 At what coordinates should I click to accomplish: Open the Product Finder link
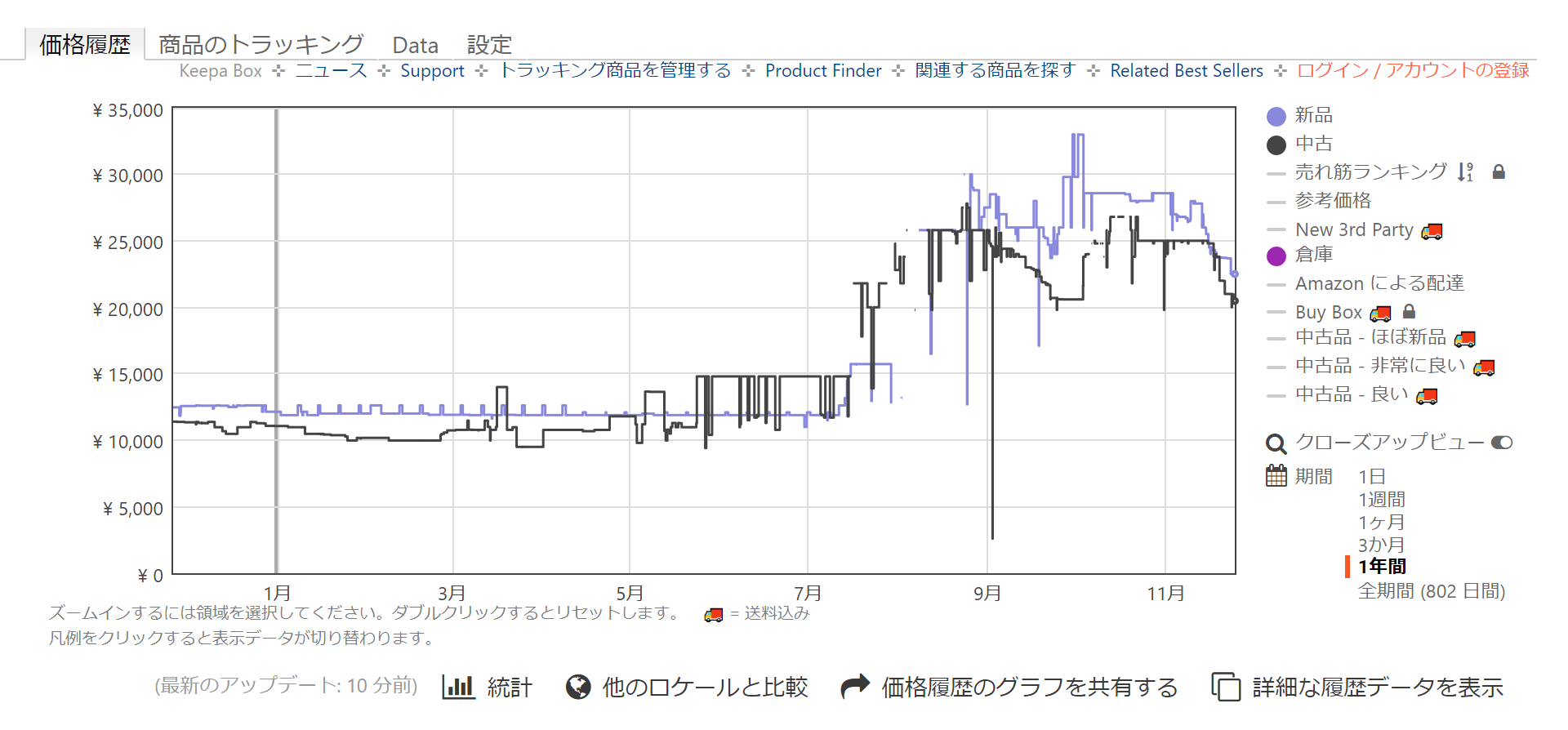pos(822,71)
